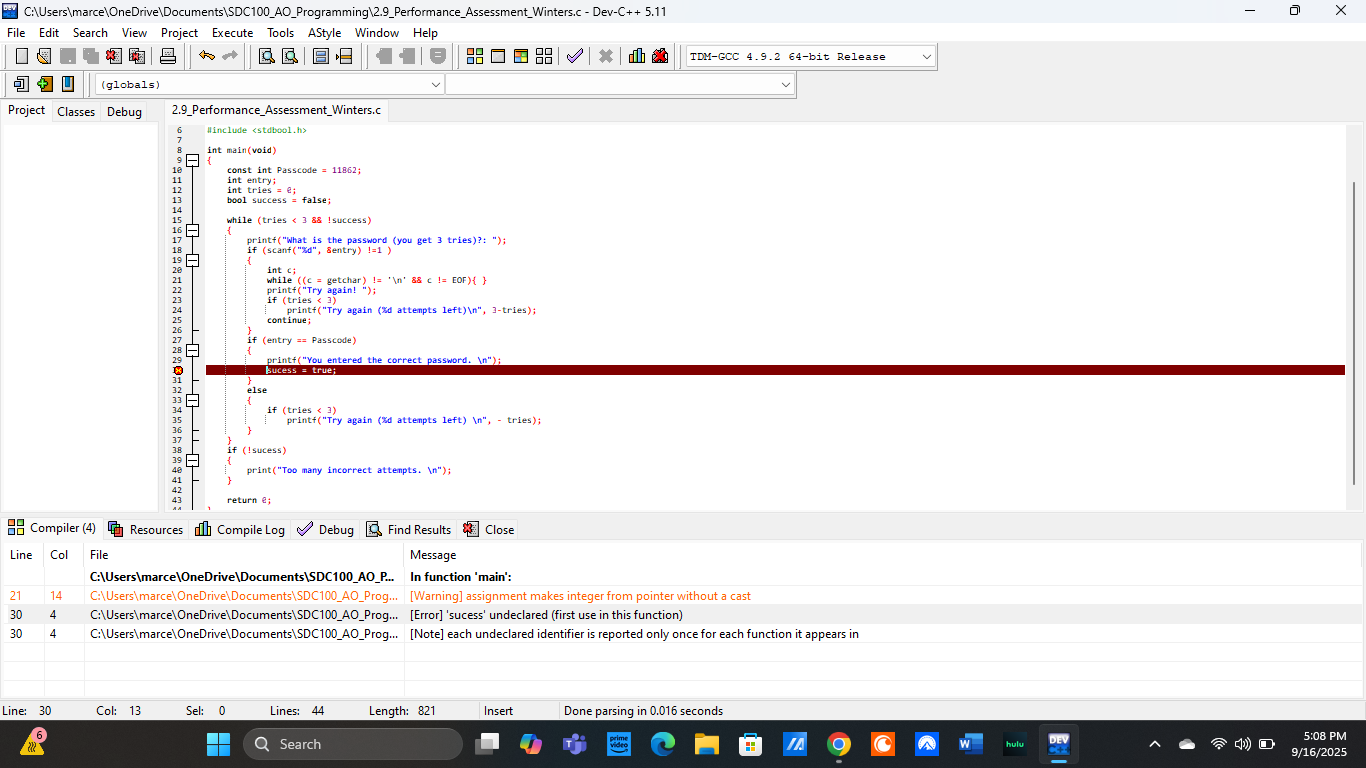Collapse the Passcode if-block at line 28
The height and width of the screenshot is (768, 1366).
193,350
